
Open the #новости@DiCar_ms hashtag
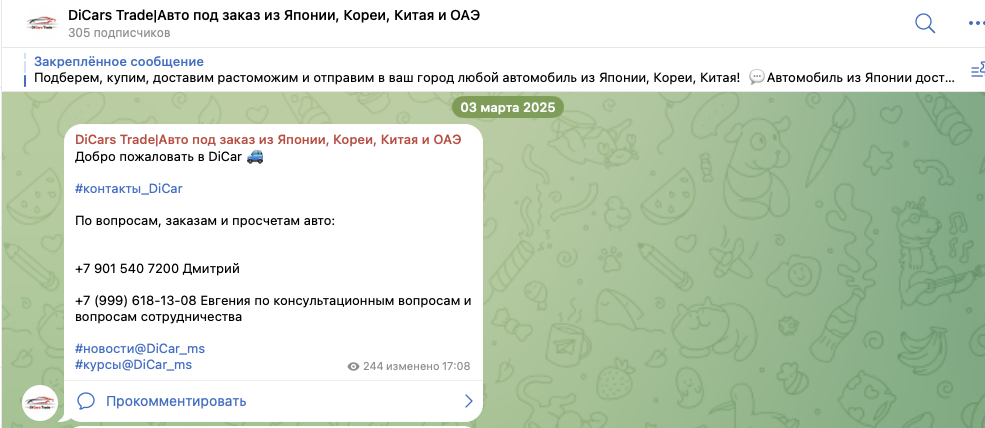(140, 348)
